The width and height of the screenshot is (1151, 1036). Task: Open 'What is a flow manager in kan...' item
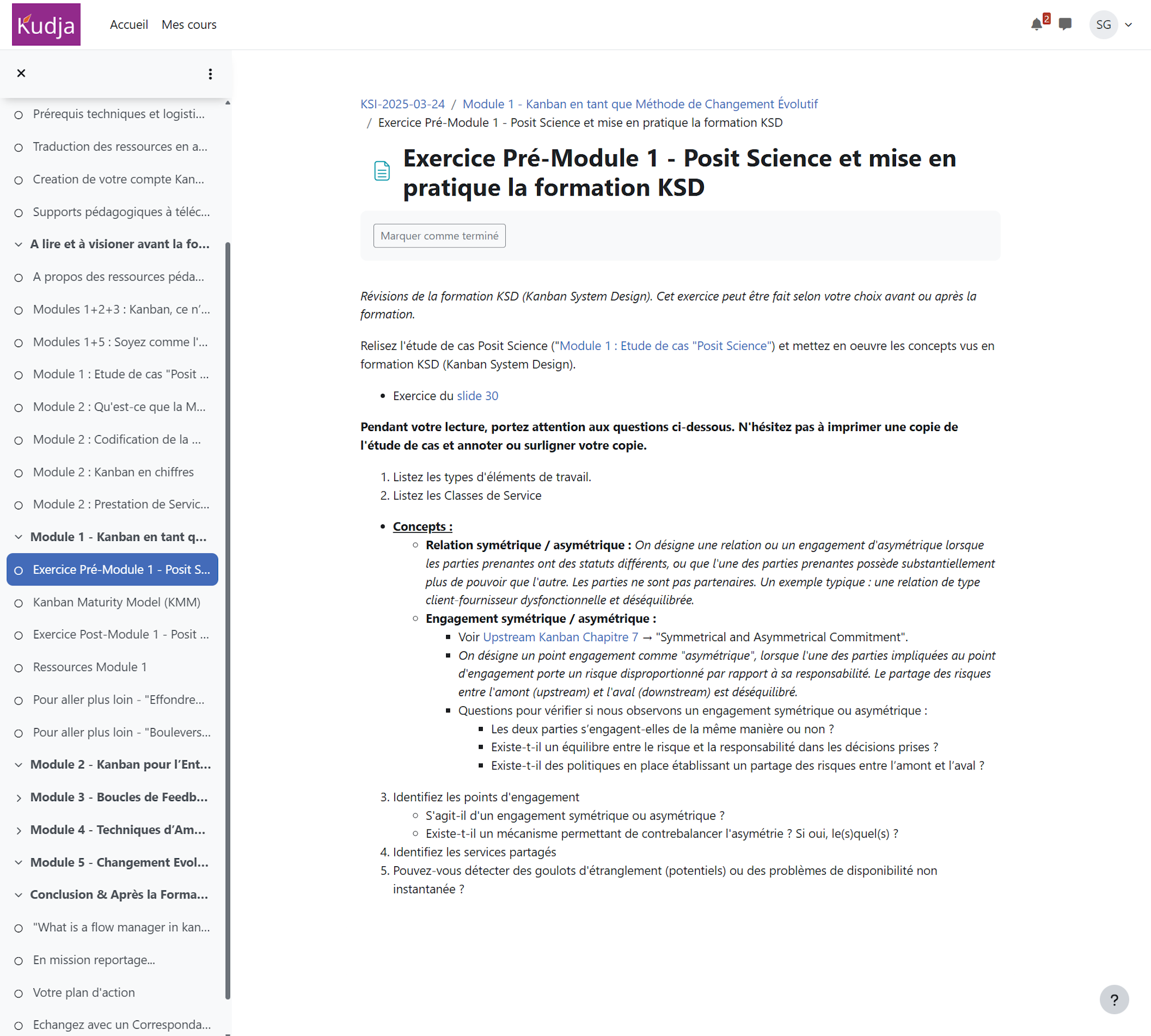[x=121, y=927]
